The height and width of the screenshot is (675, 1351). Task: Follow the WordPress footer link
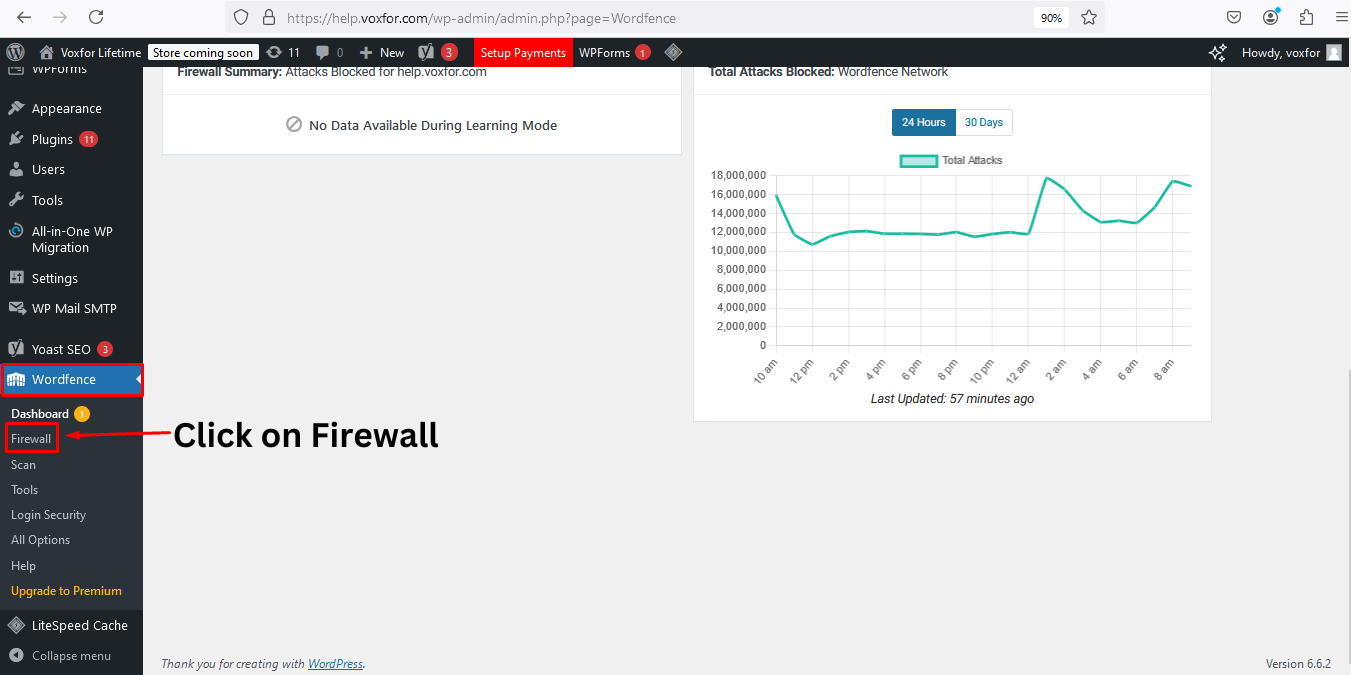point(335,663)
